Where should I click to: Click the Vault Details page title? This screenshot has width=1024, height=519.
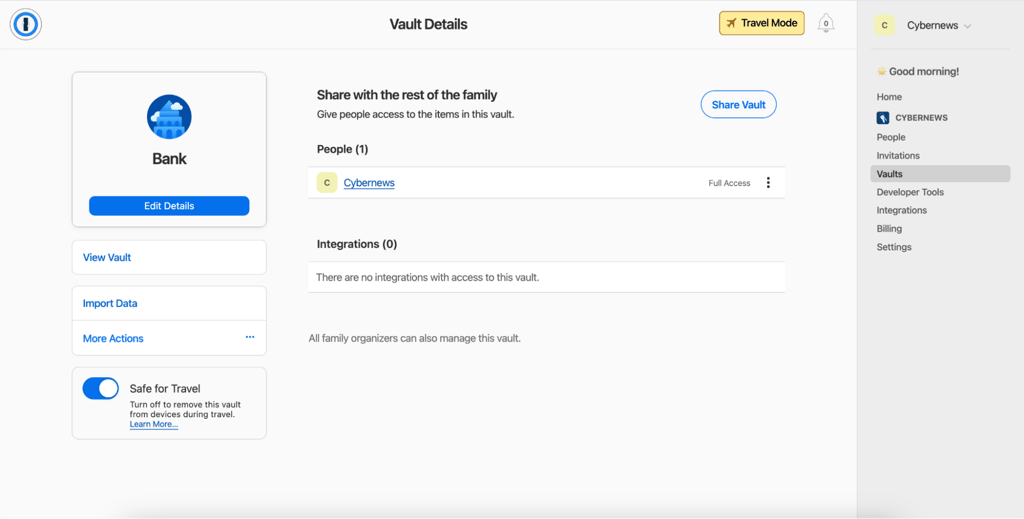point(428,25)
